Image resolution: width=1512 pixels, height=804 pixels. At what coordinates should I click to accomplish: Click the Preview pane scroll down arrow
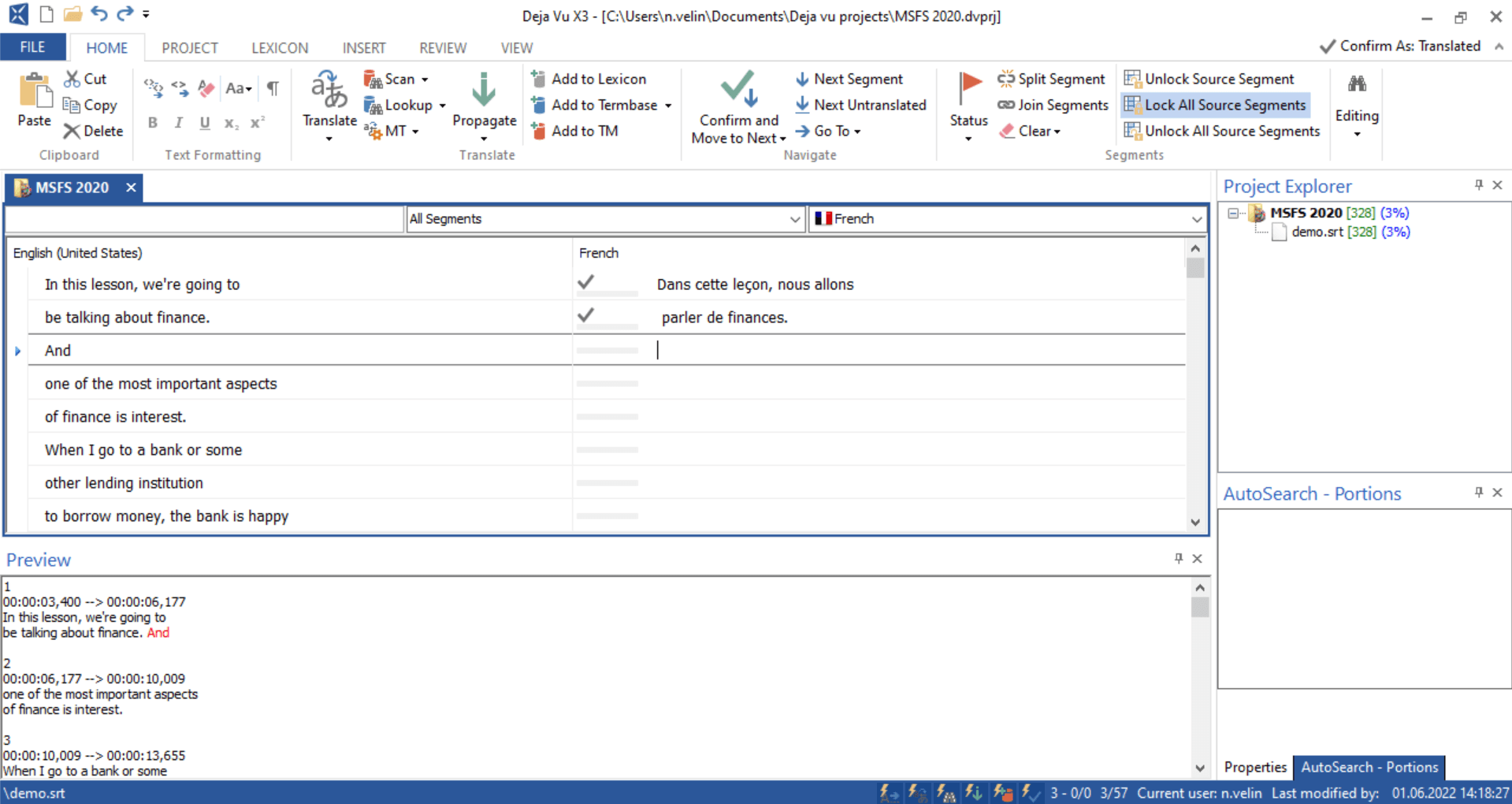[x=1199, y=768]
